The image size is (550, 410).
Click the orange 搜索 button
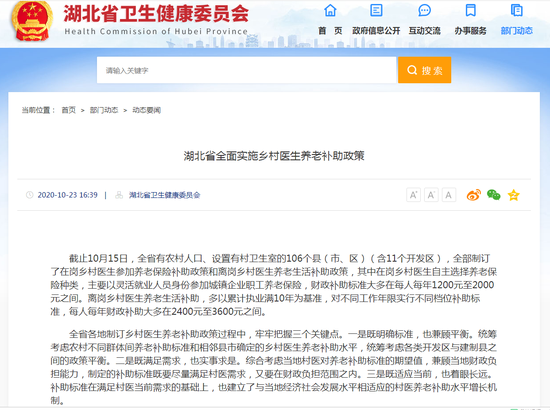424,70
